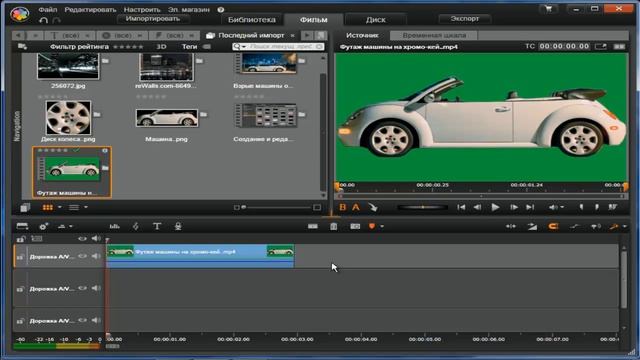The image size is (640, 360).
Task: Select the Временная шкала preview tab
Action: [434, 36]
